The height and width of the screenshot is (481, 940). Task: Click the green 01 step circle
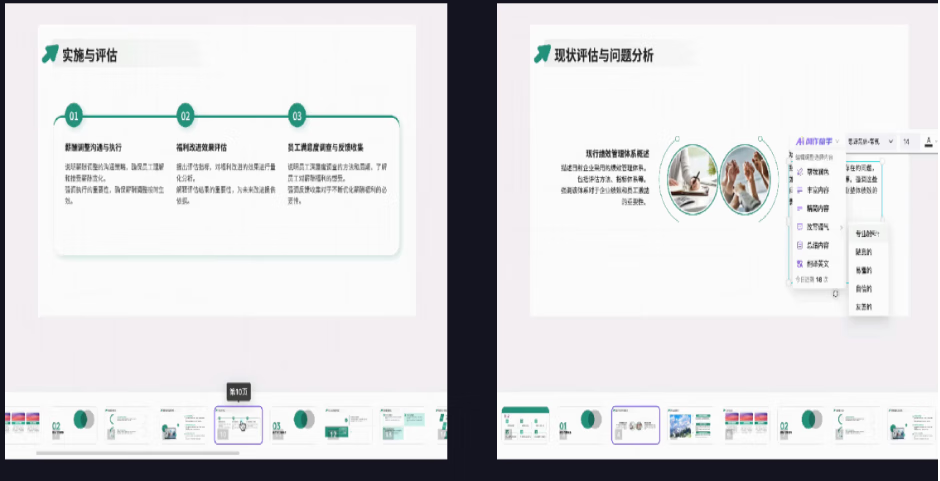(x=74, y=117)
